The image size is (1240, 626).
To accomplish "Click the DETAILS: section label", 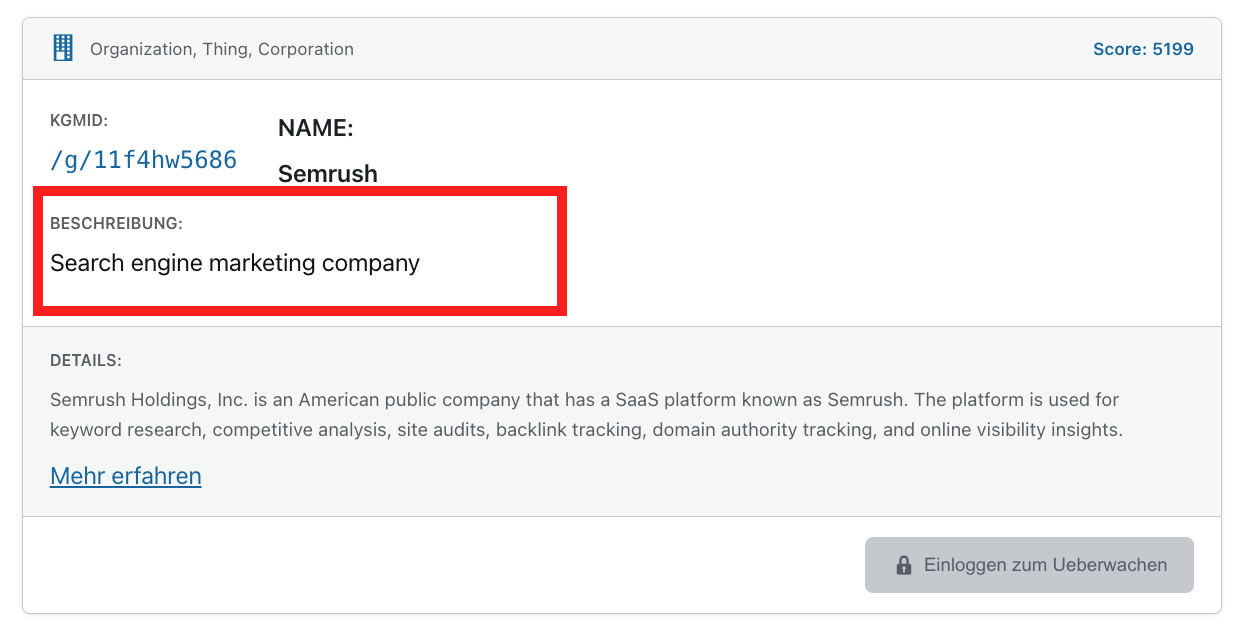I will click(x=86, y=360).
